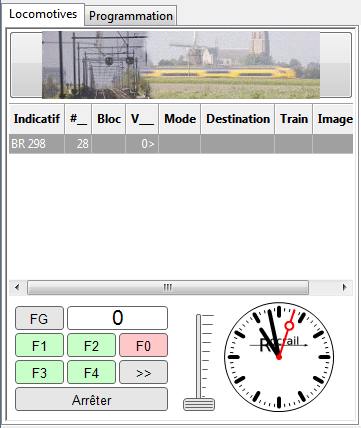Switch to the Locomotives tab
The height and width of the screenshot is (428, 361).
[x=43, y=14]
